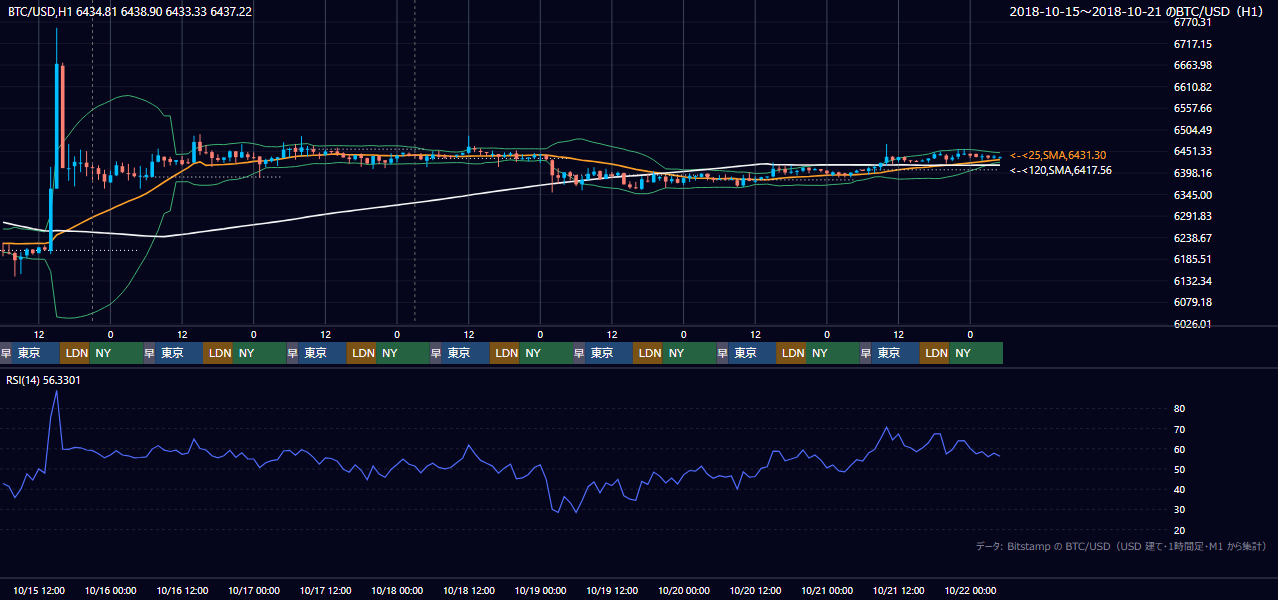
Task: Select the 10/17 00:00 time label
Action: tap(254, 591)
